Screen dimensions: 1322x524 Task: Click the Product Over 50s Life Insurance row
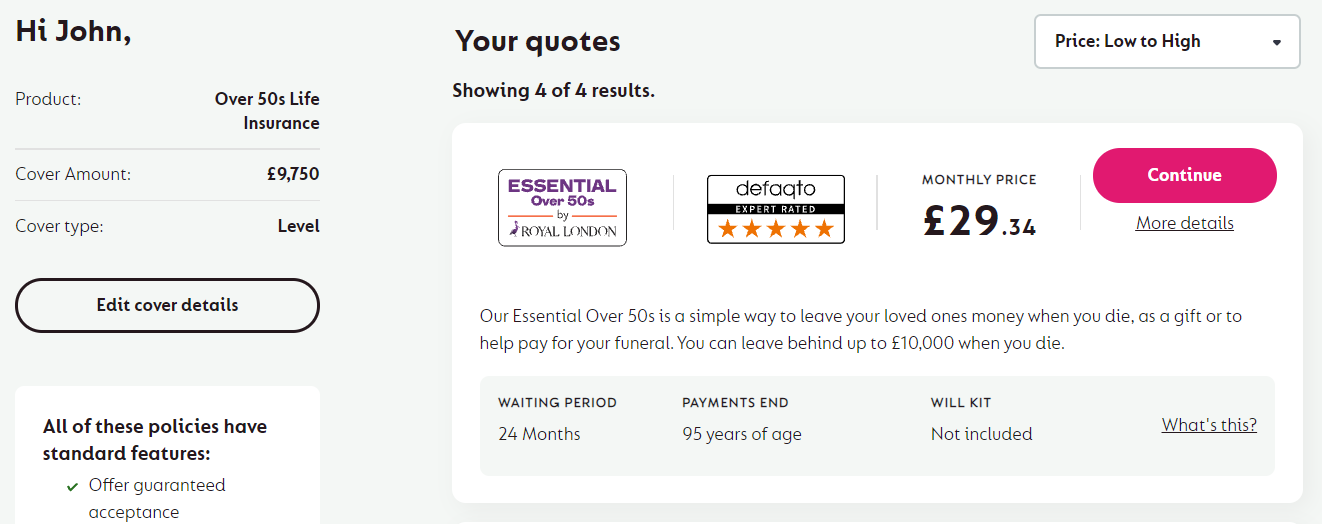[167, 111]
